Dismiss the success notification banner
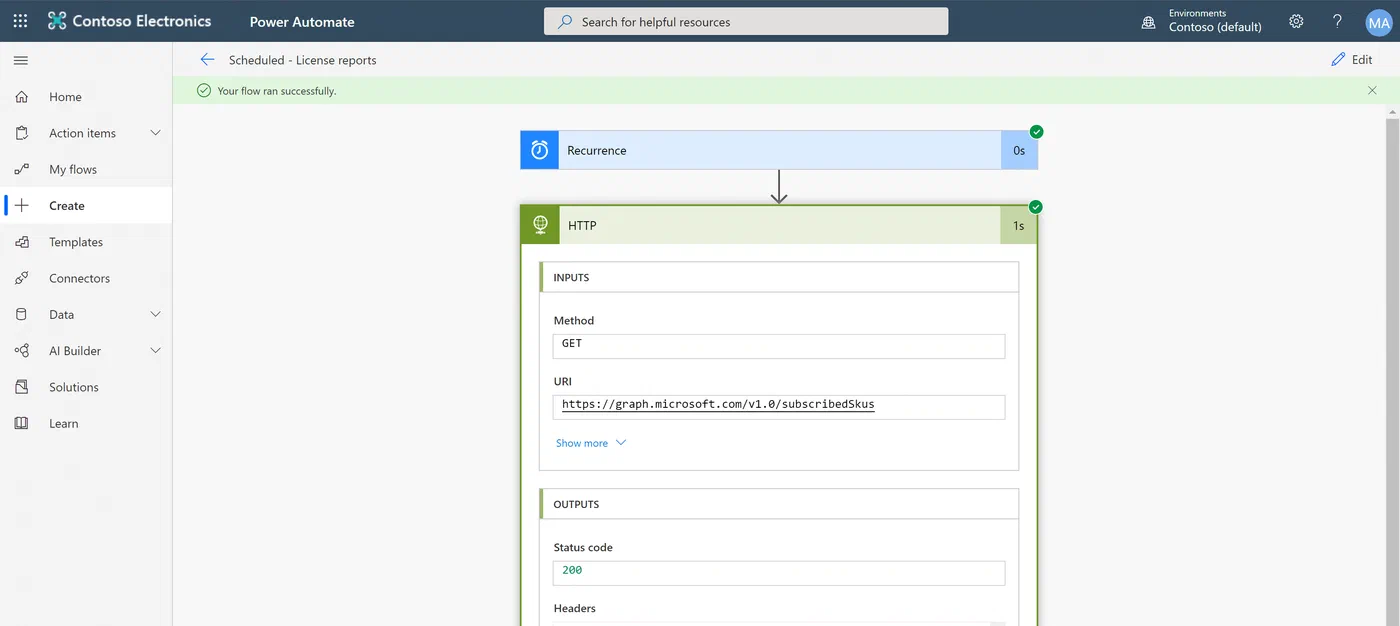Screen dimensions: 1400x626 tap(1372, 90)
